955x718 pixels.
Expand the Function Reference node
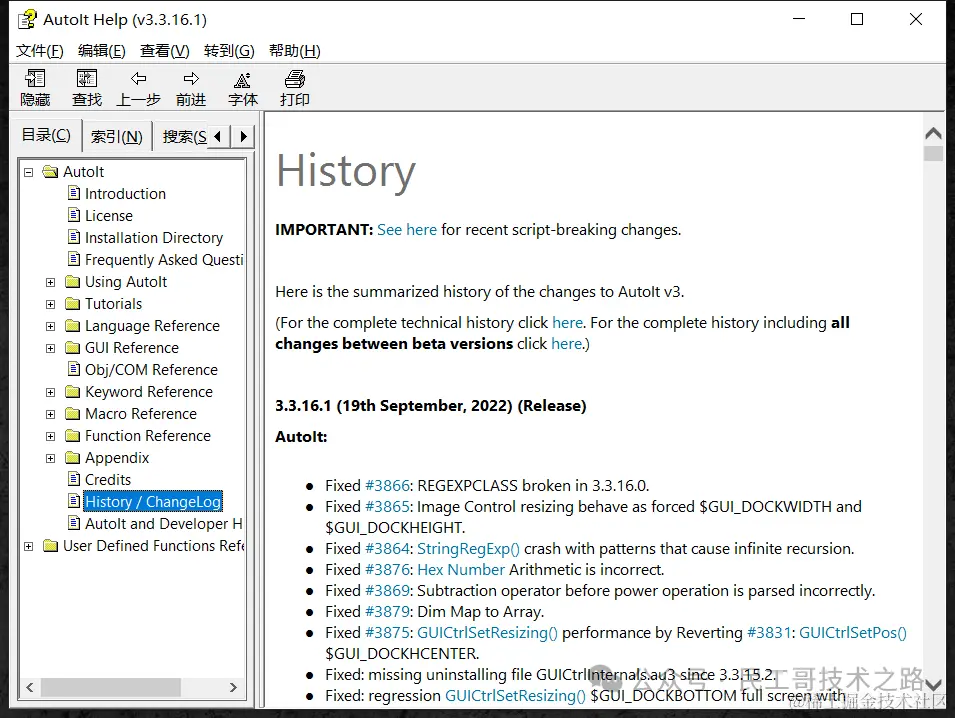[51, 436]
